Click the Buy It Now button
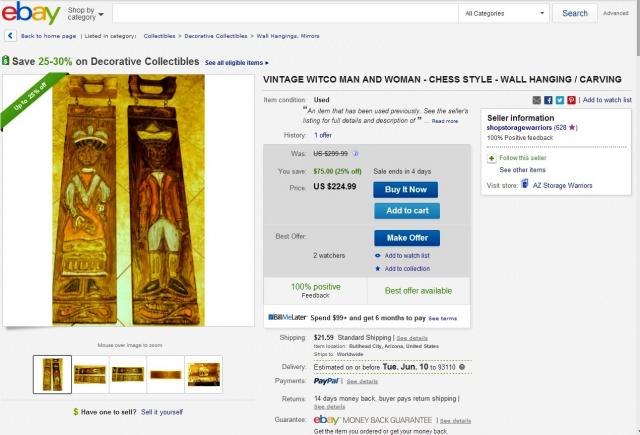 click(x=405, y=190)
